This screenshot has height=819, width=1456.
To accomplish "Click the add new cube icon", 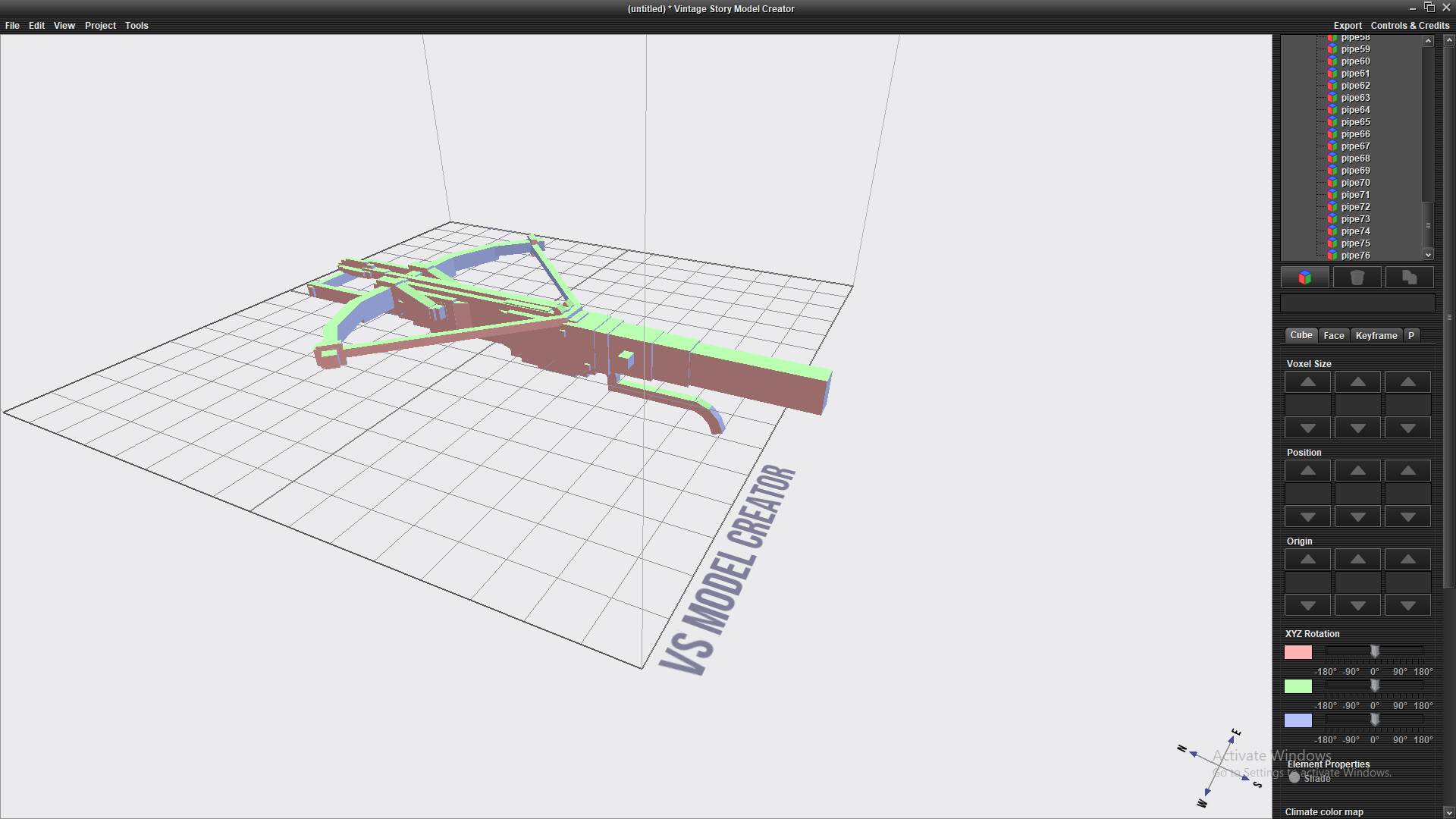I will point(1304,278).
